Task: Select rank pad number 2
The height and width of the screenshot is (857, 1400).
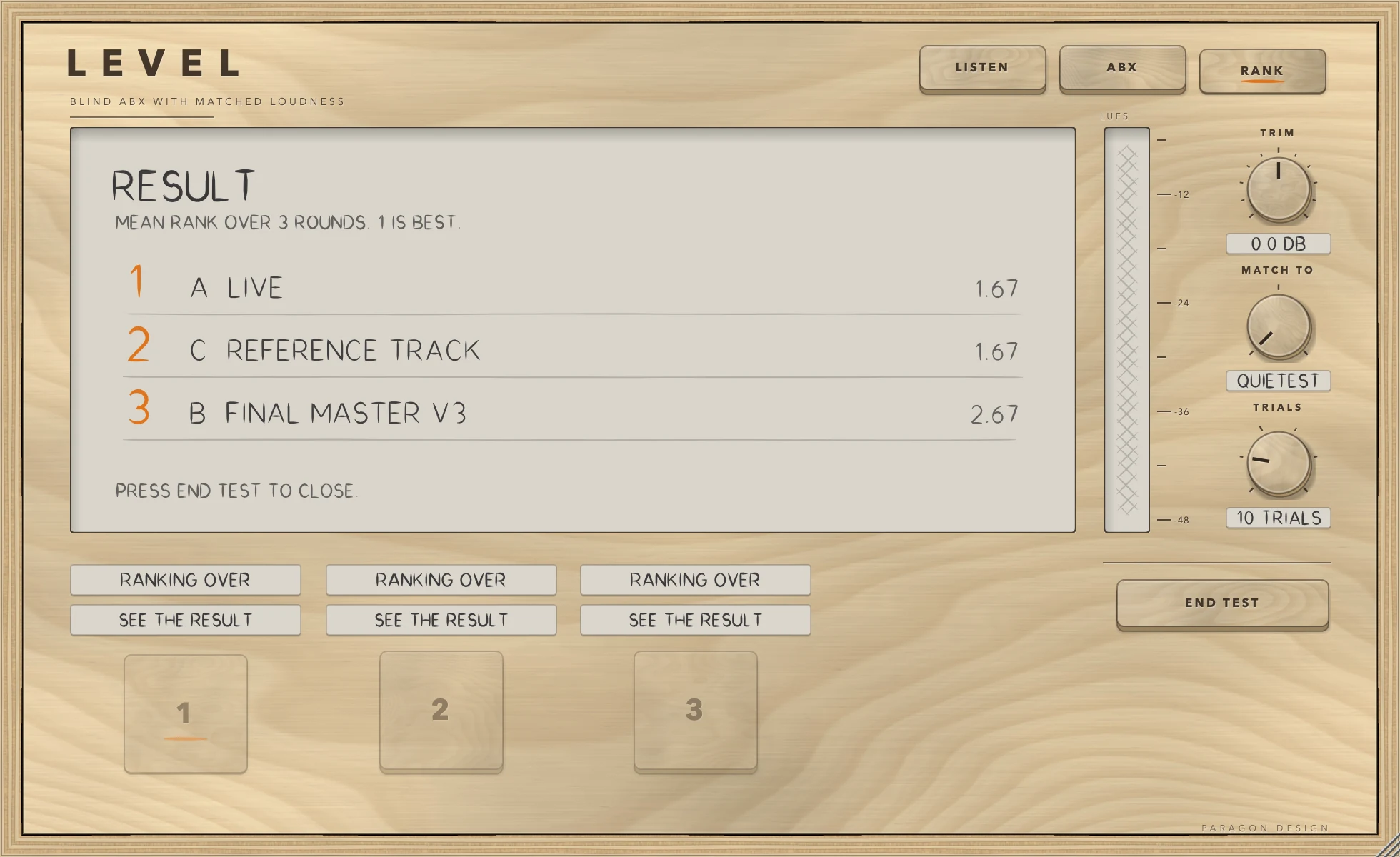Action: point(441,711)
